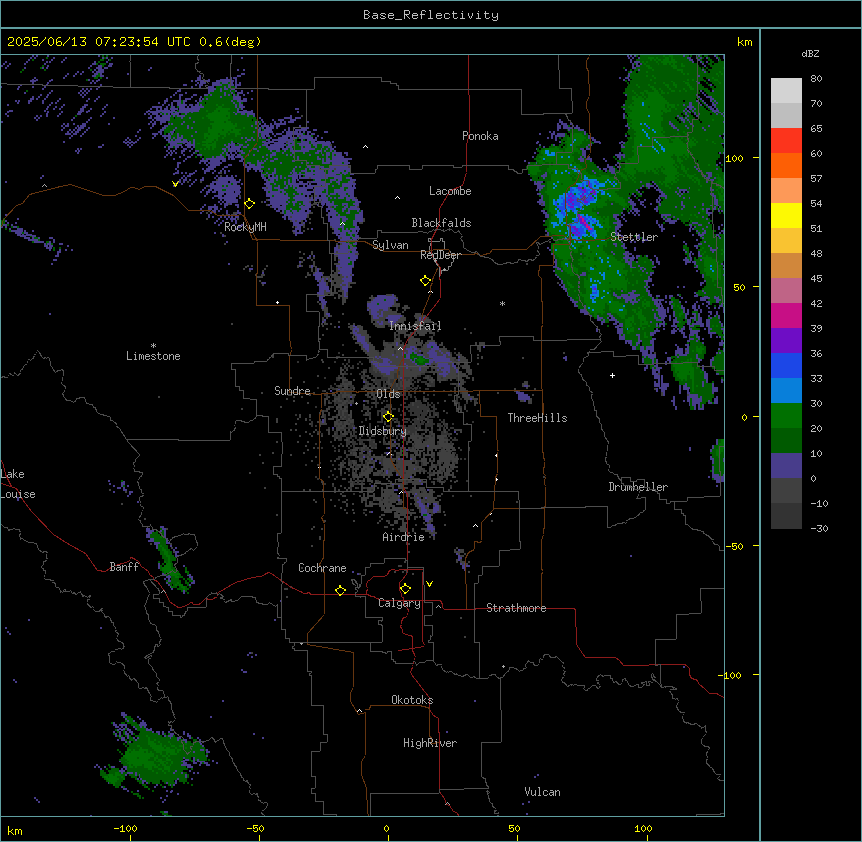Click the -50 tick label on bottom axis
Image resolution: width=862 pixels, height=842 pixels.
[x=255, y=828]
